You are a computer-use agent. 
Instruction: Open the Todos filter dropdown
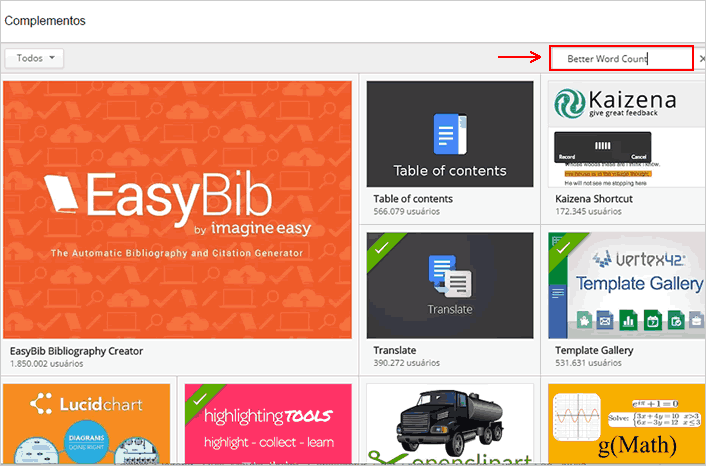(34, 58)
